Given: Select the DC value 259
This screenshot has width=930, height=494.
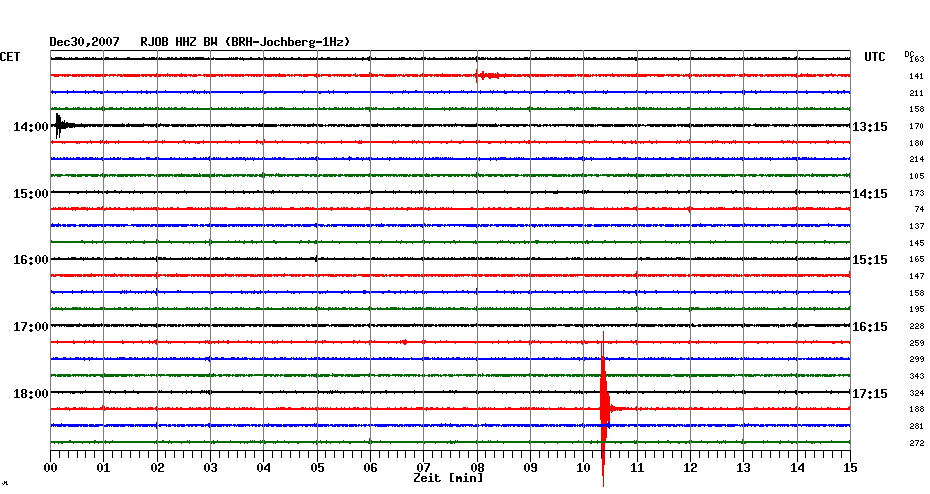Looking at the screenshot, I should 916,343.
